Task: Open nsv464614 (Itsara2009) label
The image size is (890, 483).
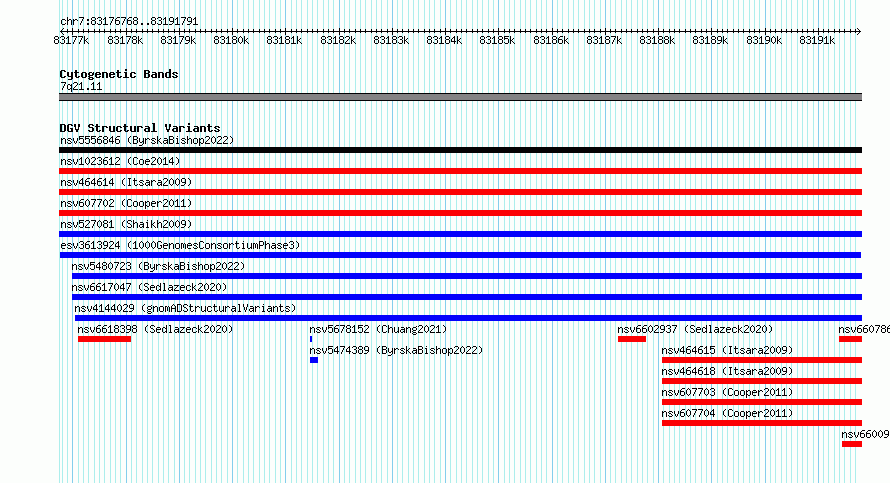Action: [126, 182]
